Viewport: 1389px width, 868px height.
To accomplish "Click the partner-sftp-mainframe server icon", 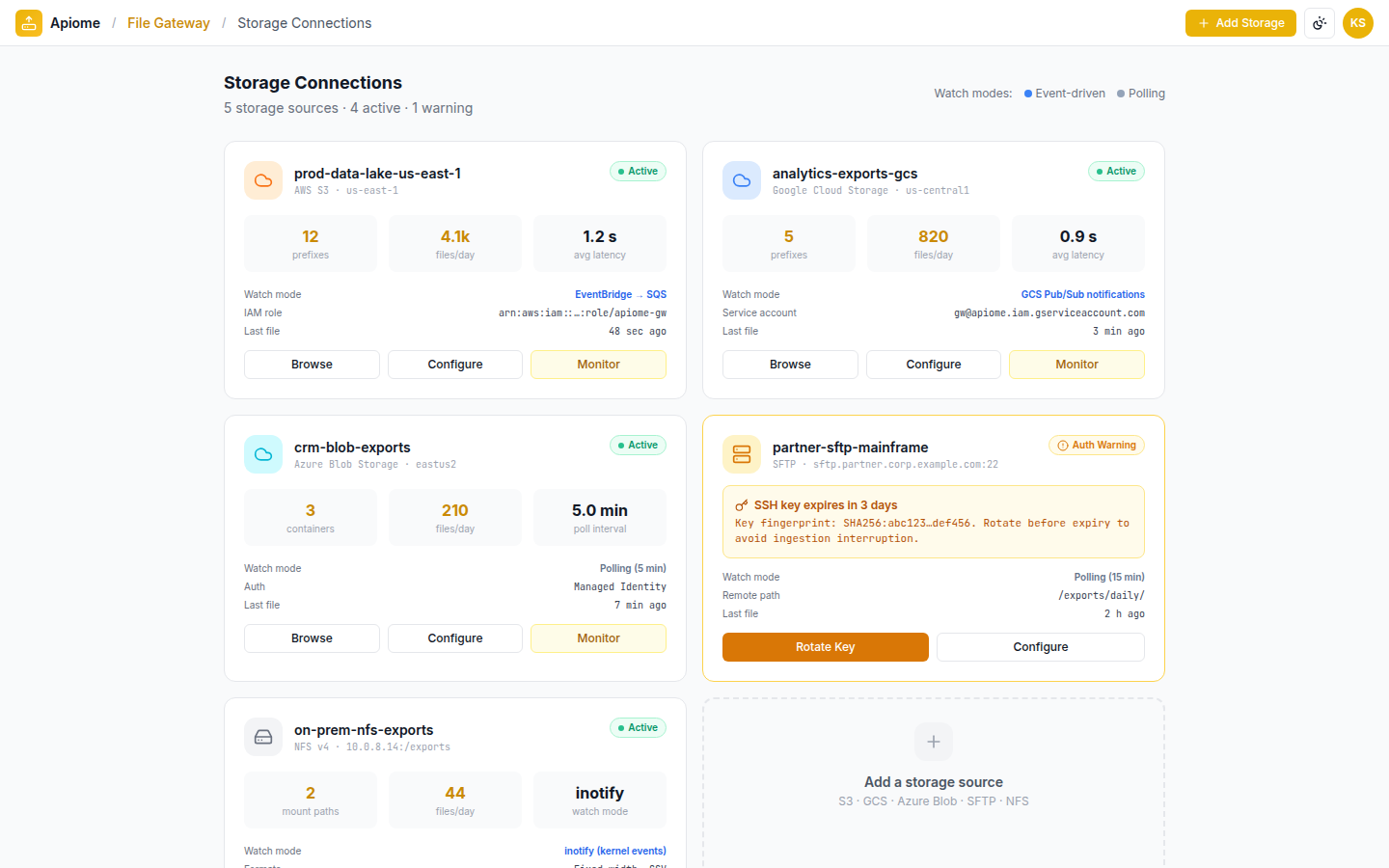I will click(x=742, y=454).
